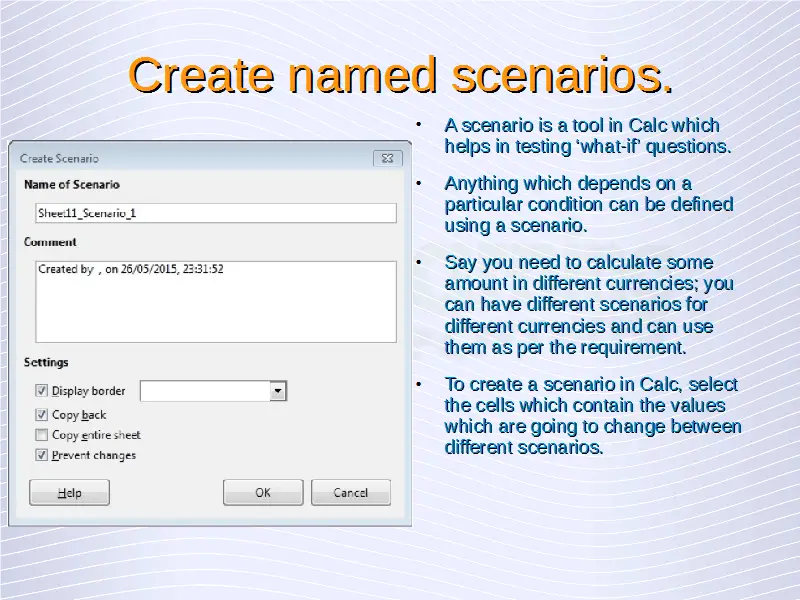Click the empty border color combo box

point(205,391)
